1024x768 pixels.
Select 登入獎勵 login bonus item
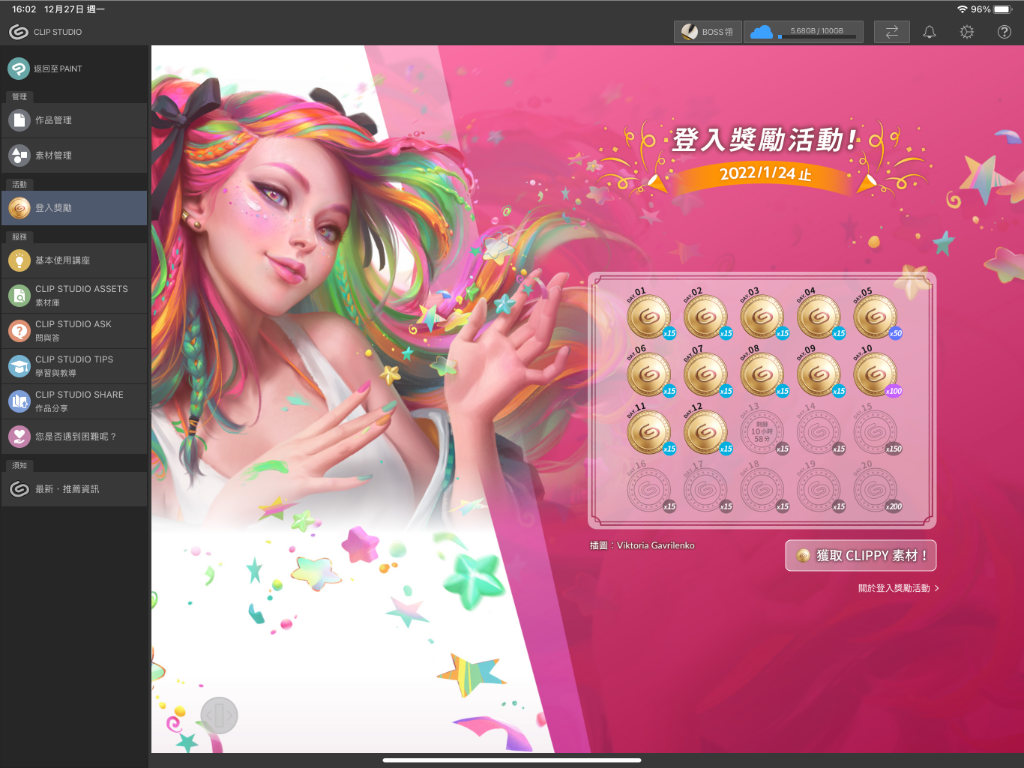(x=74, y=208)
